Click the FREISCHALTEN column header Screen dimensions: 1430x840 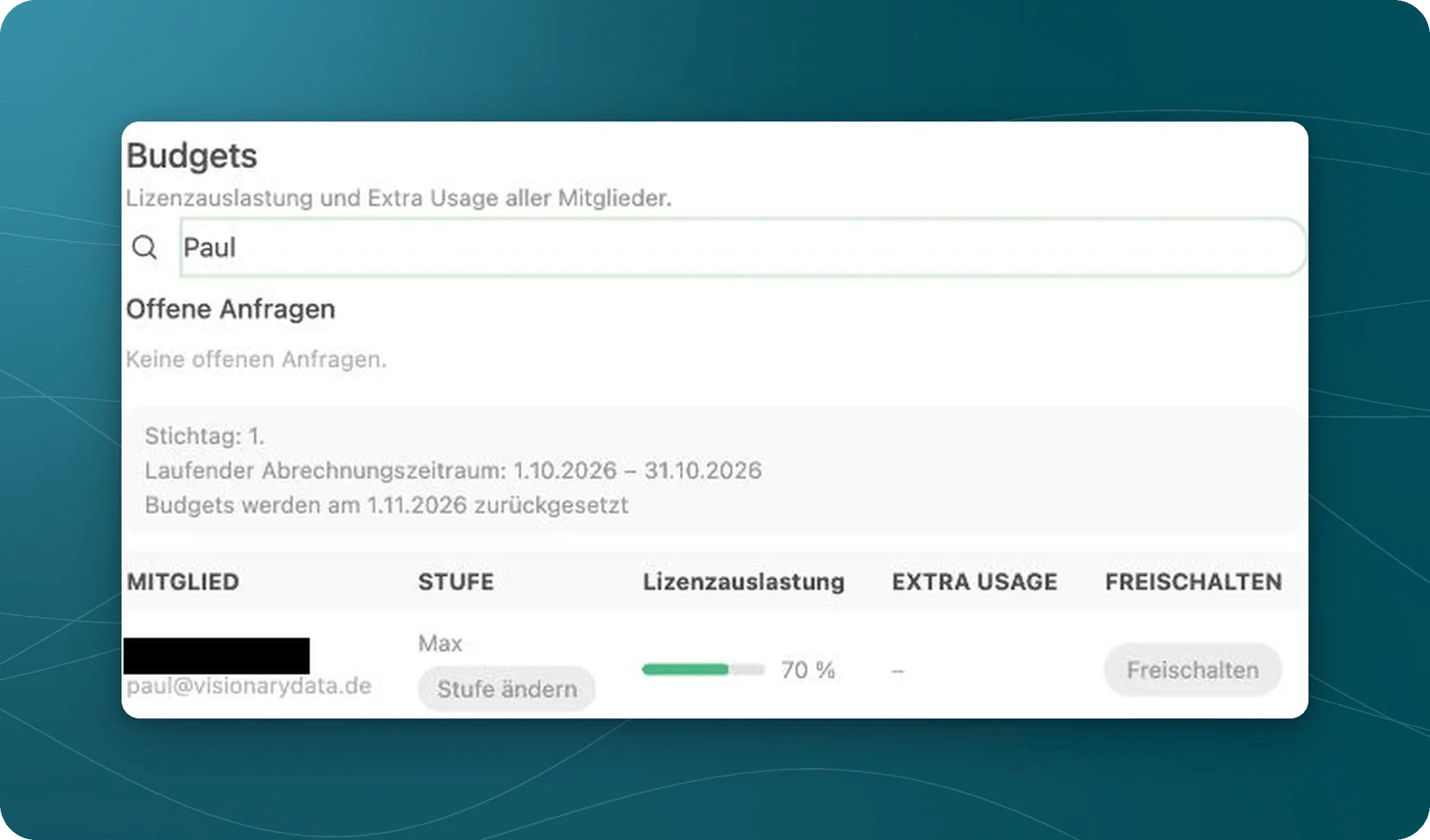(1193, 582)
